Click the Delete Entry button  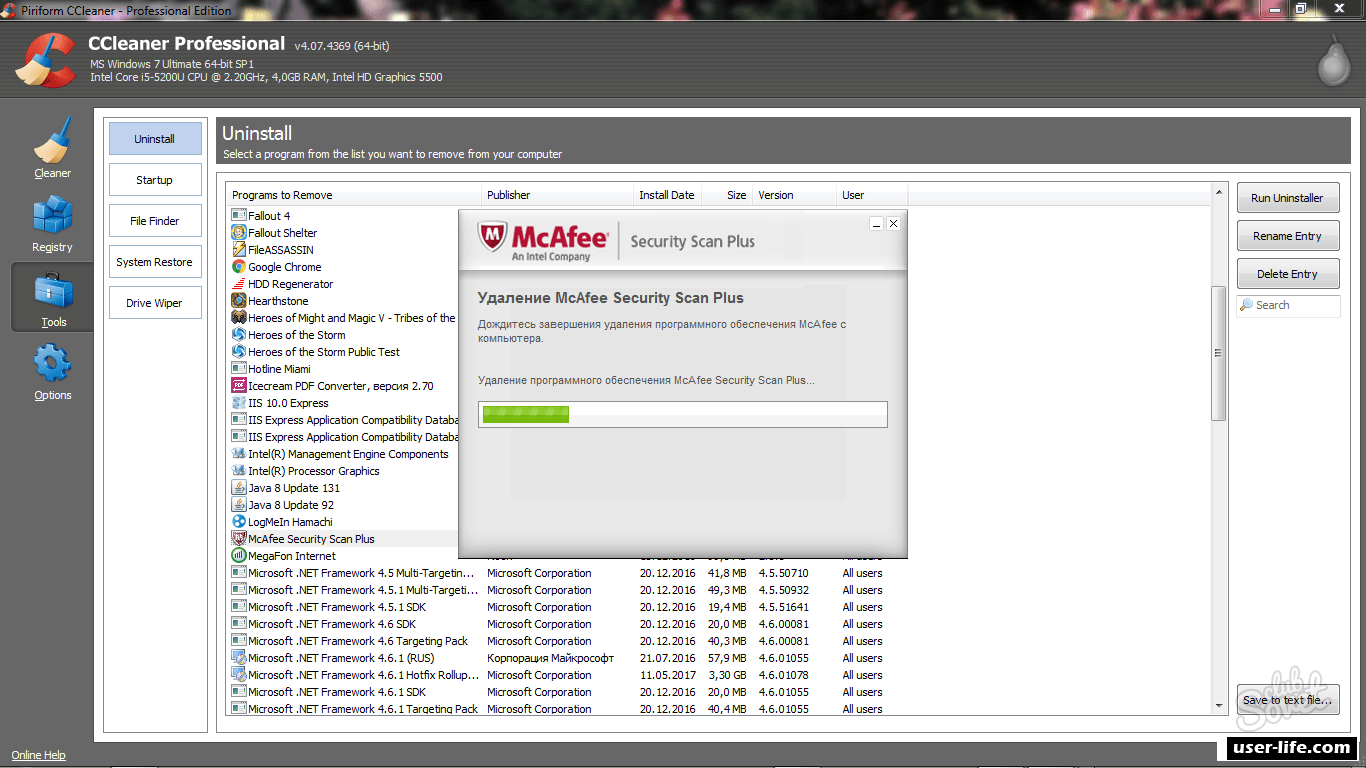click(1287, 274)
